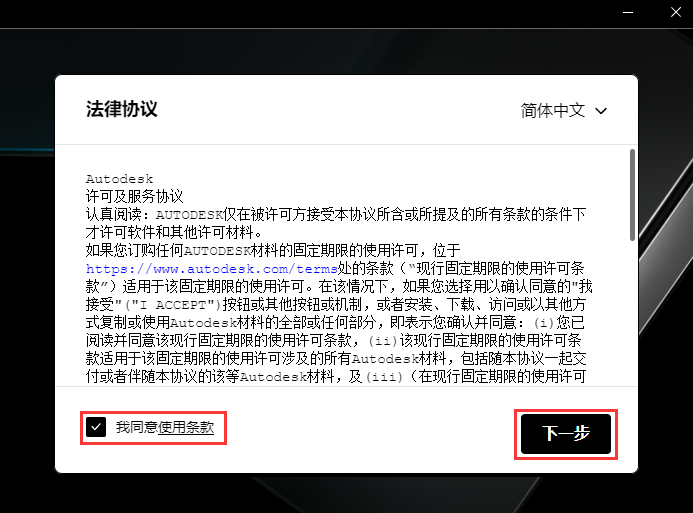This screenshot has width=693, height=513.
Task: Click the license text scrollbar thumb
Action: 631,195
